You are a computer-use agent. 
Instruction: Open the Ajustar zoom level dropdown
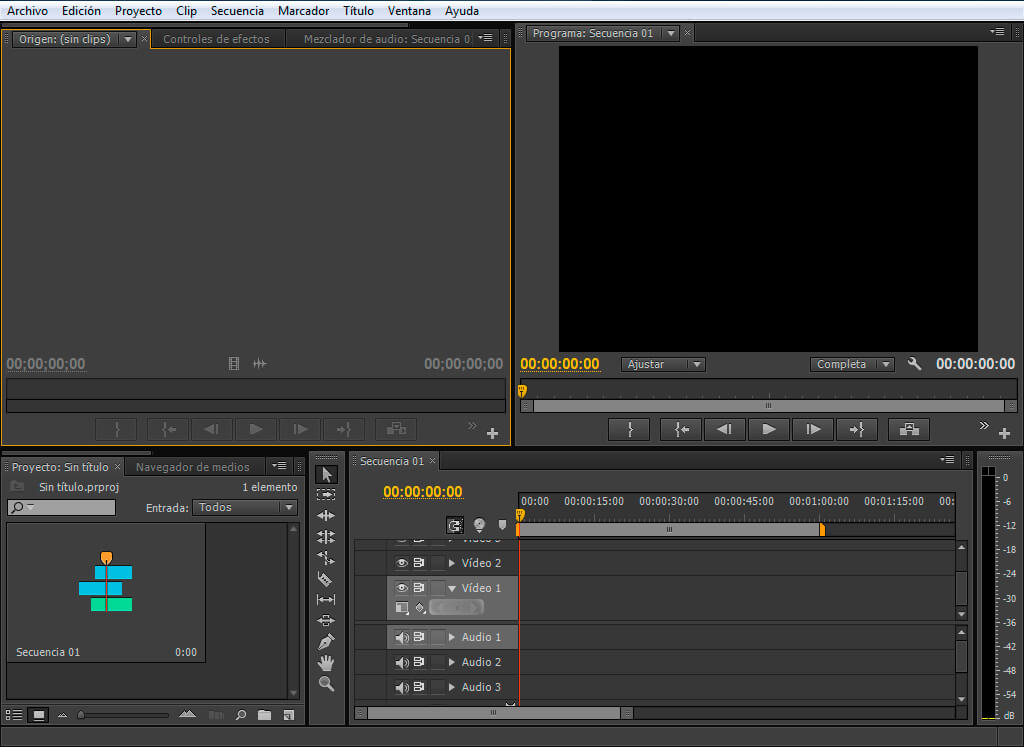(663, 364)
